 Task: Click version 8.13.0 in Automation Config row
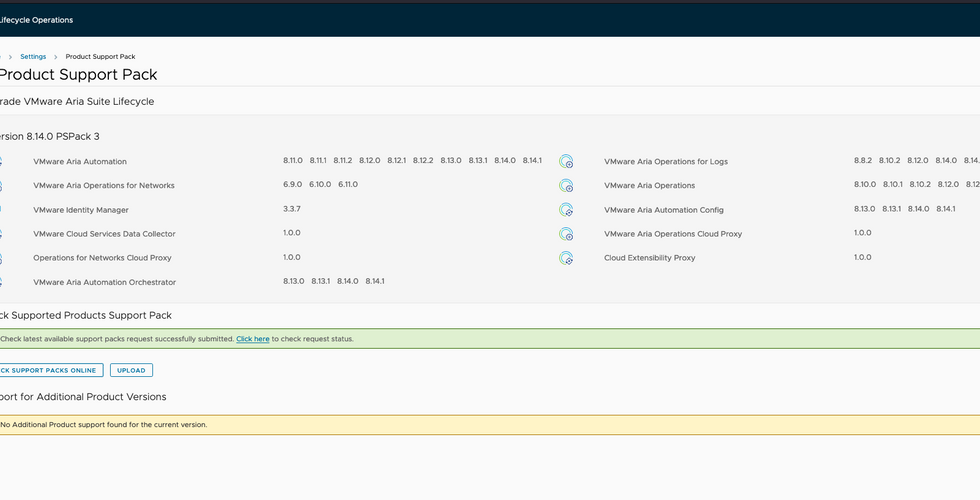tap(864, 209)
